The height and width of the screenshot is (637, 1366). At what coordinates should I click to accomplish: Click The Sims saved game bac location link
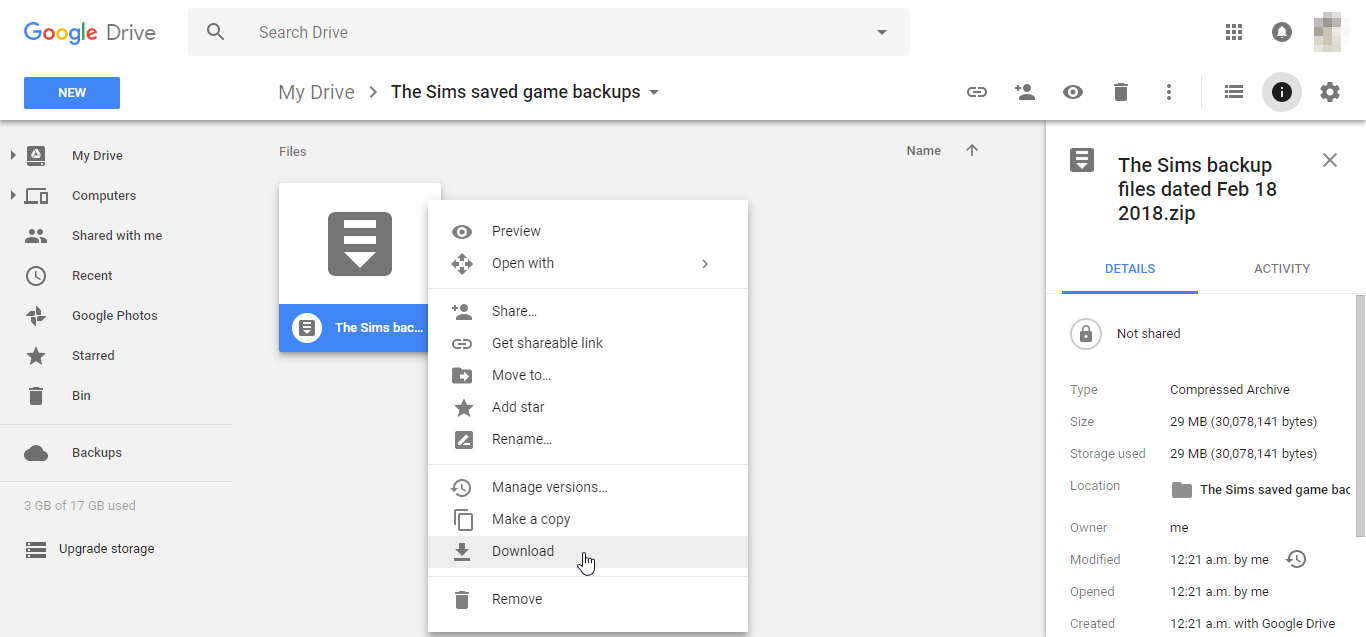click(1274, 489)
